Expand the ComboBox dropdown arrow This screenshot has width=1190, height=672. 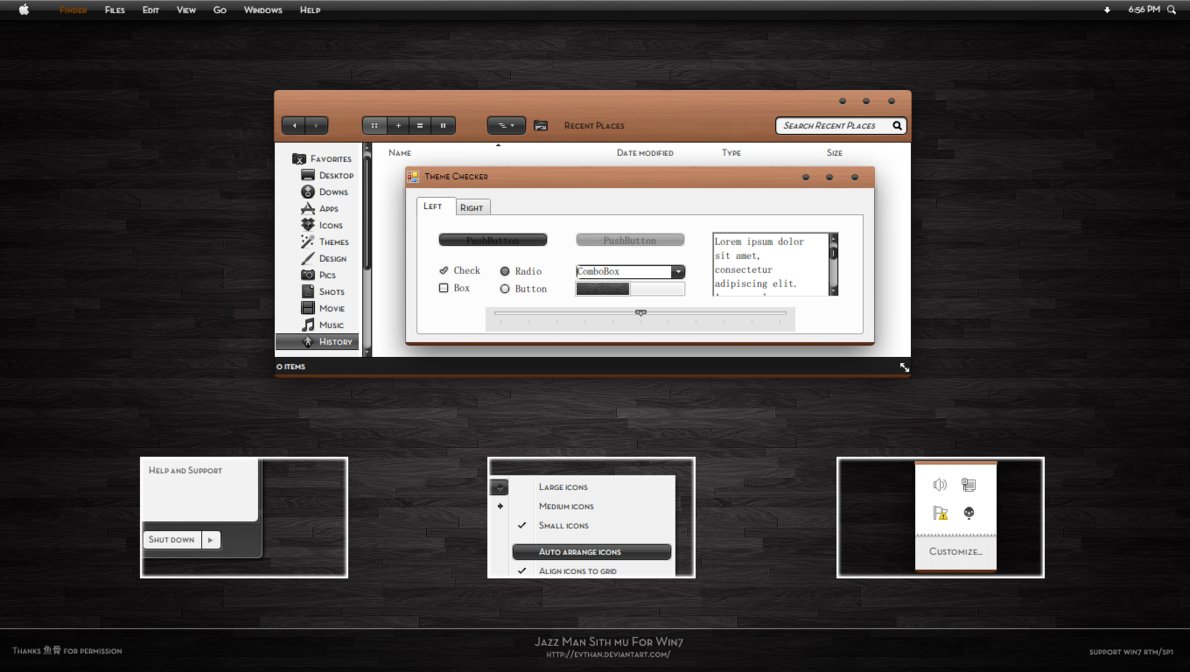(x=678, y=272)
